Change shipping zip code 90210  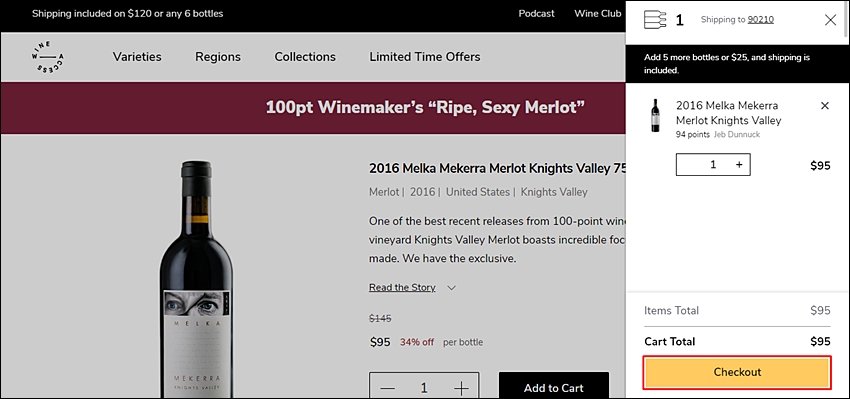click(761, 20)
